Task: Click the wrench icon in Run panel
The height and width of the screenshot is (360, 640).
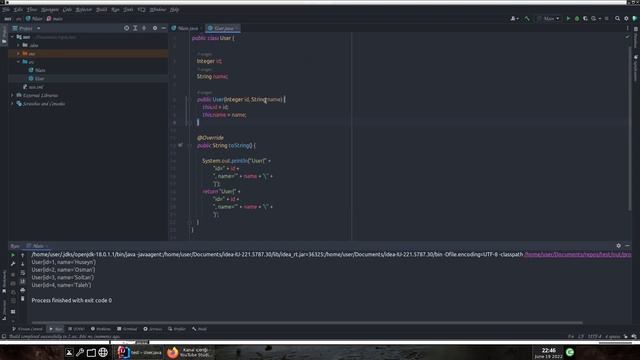Action: [x=13, y=264]
